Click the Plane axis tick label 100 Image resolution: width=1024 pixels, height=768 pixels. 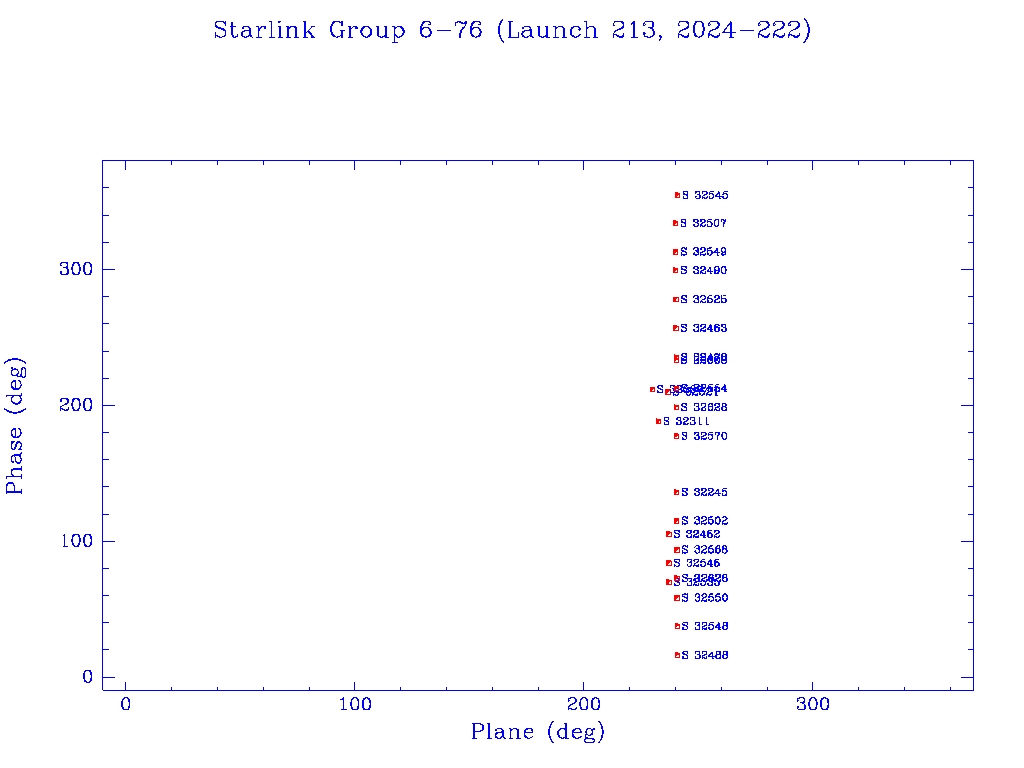tap(355, 704)
